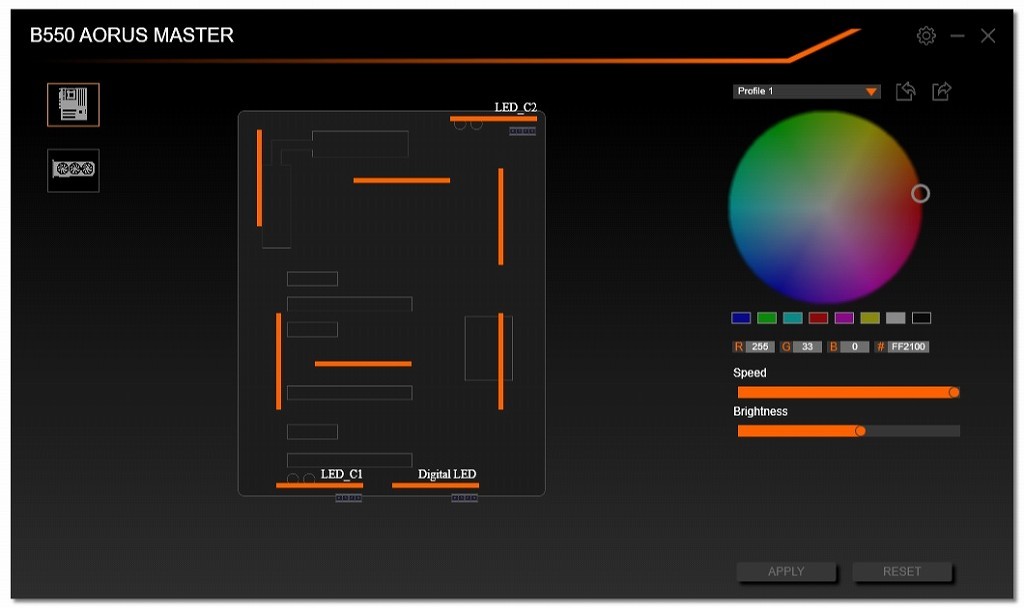The width and height of the screenshot is (1024, 608).
Task: Pick the red color swatch
Action: 818,318
